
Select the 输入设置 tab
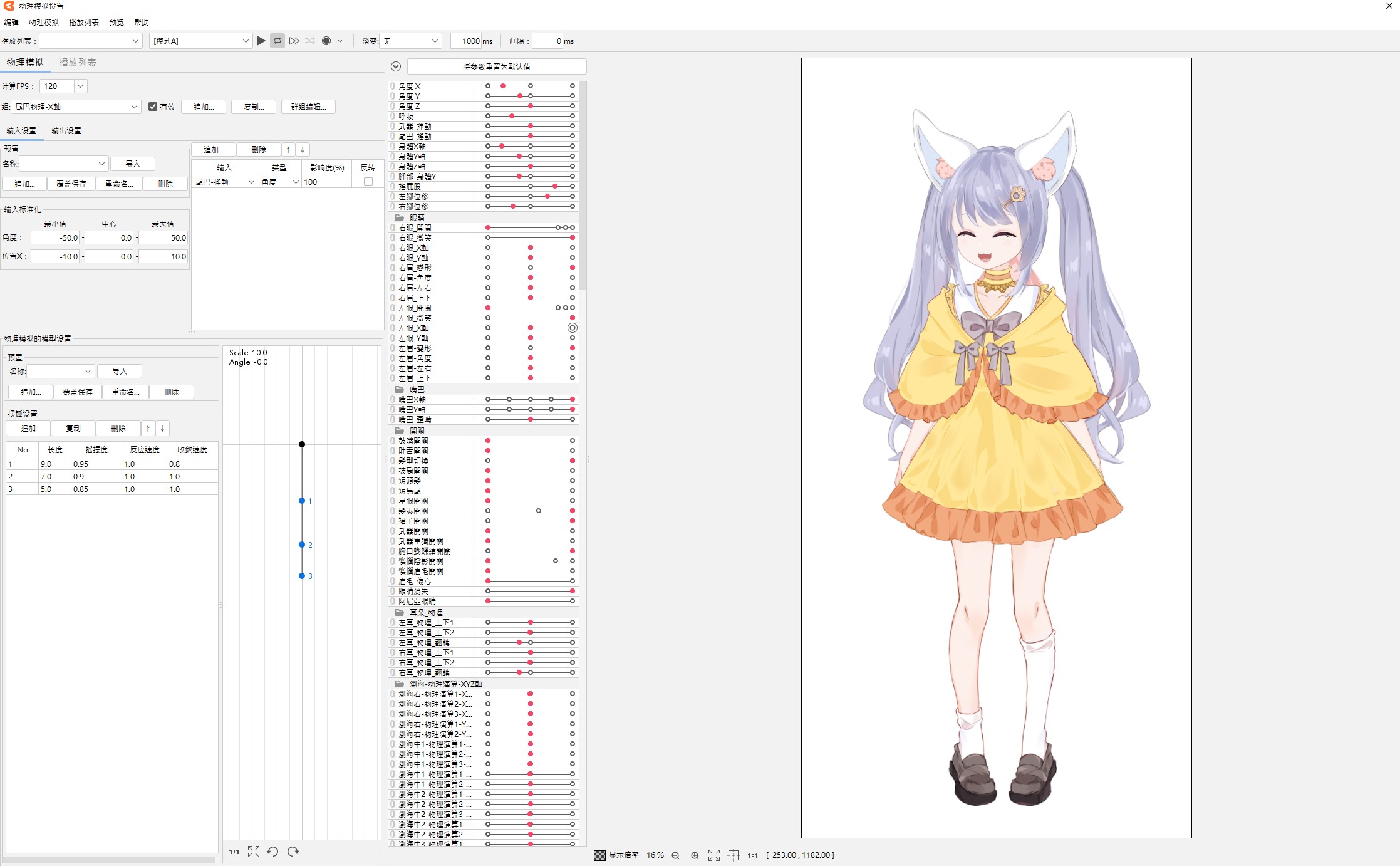[21, 130]
